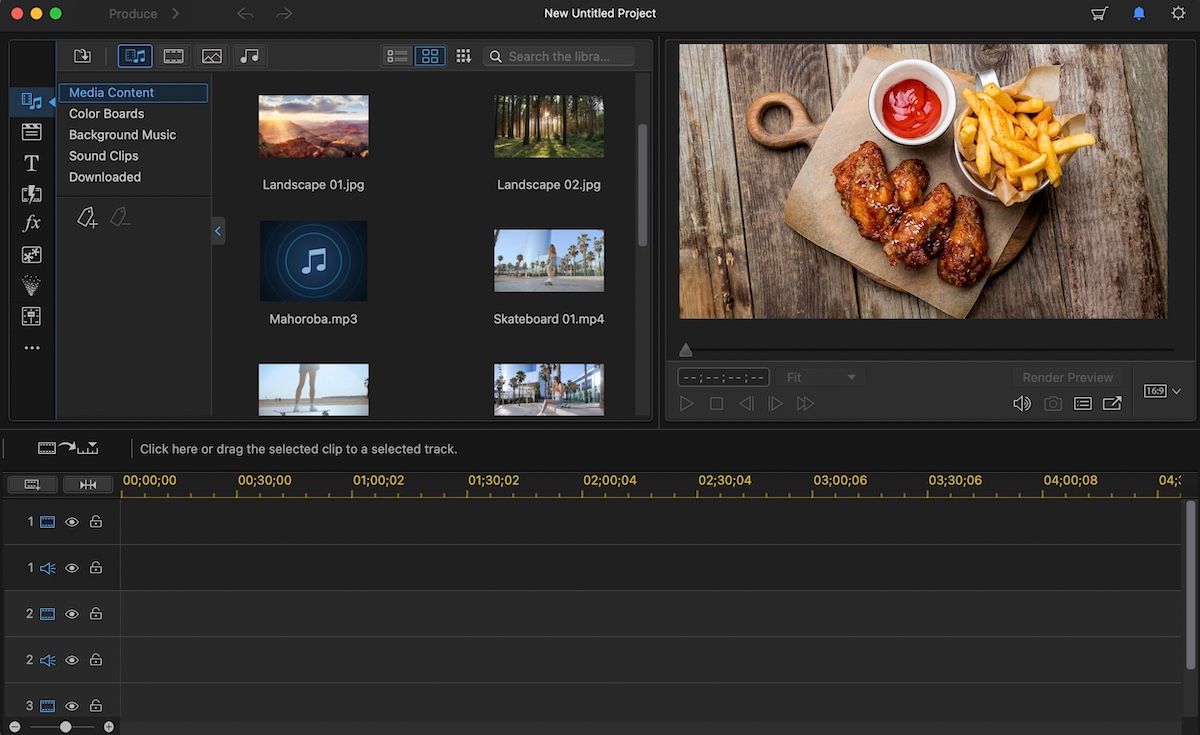Open the Title room T icon
Image resolution: width=1200 pixels, height=735 pixels.
(x=31, y=163)
